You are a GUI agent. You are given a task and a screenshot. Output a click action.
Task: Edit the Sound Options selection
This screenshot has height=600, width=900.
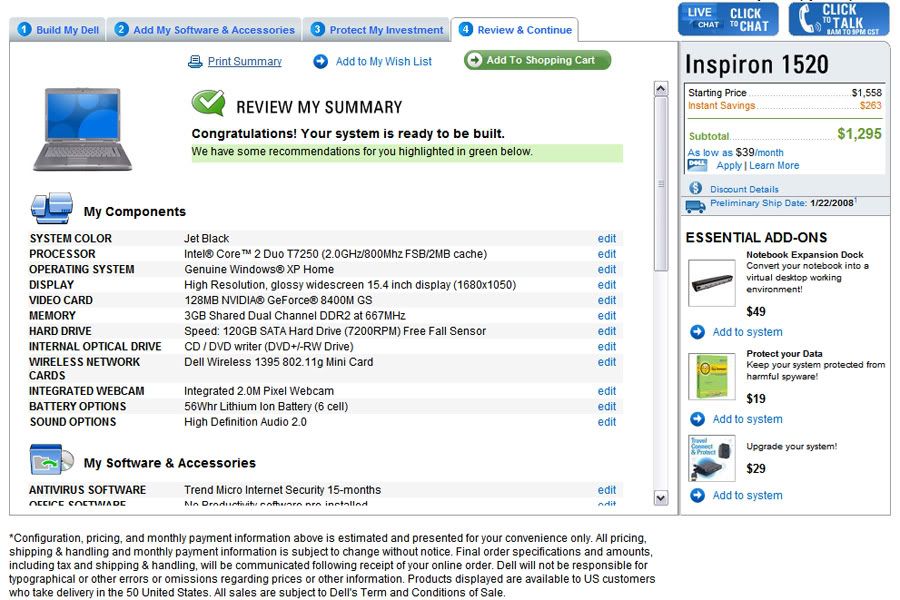tap(607, 422)
